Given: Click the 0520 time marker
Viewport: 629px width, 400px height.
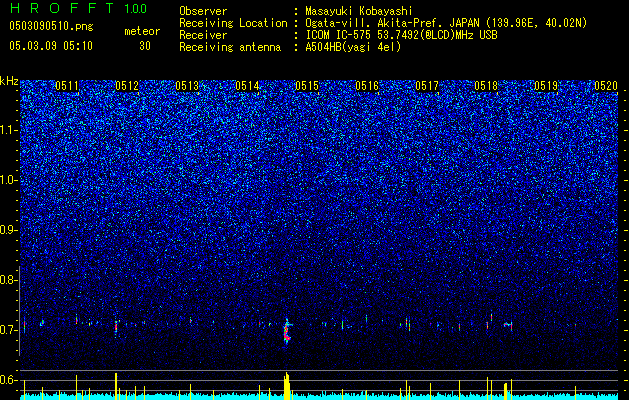Looking at the screenshot, I should [x=606, y=86].
